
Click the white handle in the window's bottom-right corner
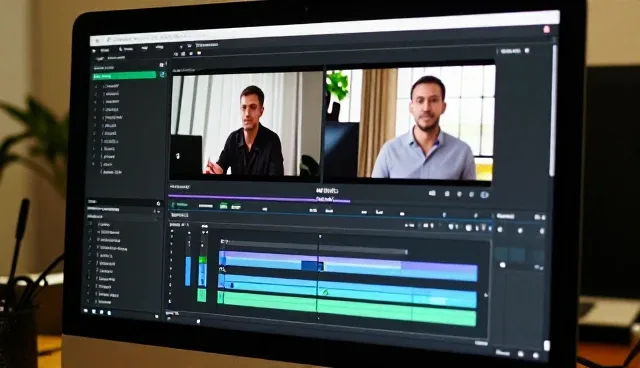[547, 346]
